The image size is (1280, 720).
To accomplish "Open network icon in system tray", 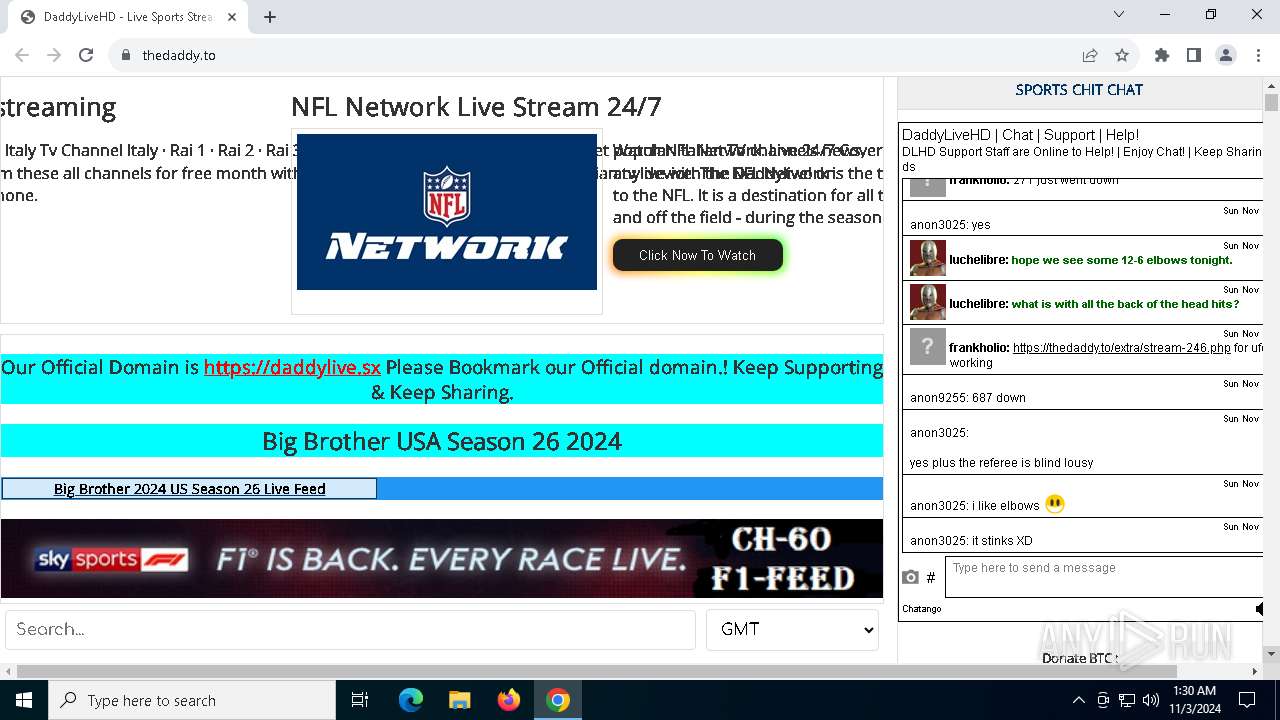I will tap(1127, 700).
